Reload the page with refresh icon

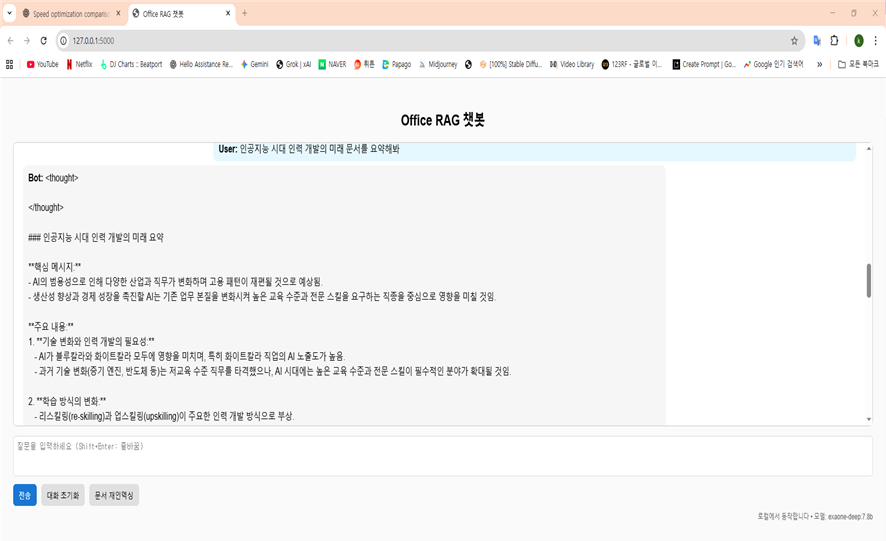(44, 41)
